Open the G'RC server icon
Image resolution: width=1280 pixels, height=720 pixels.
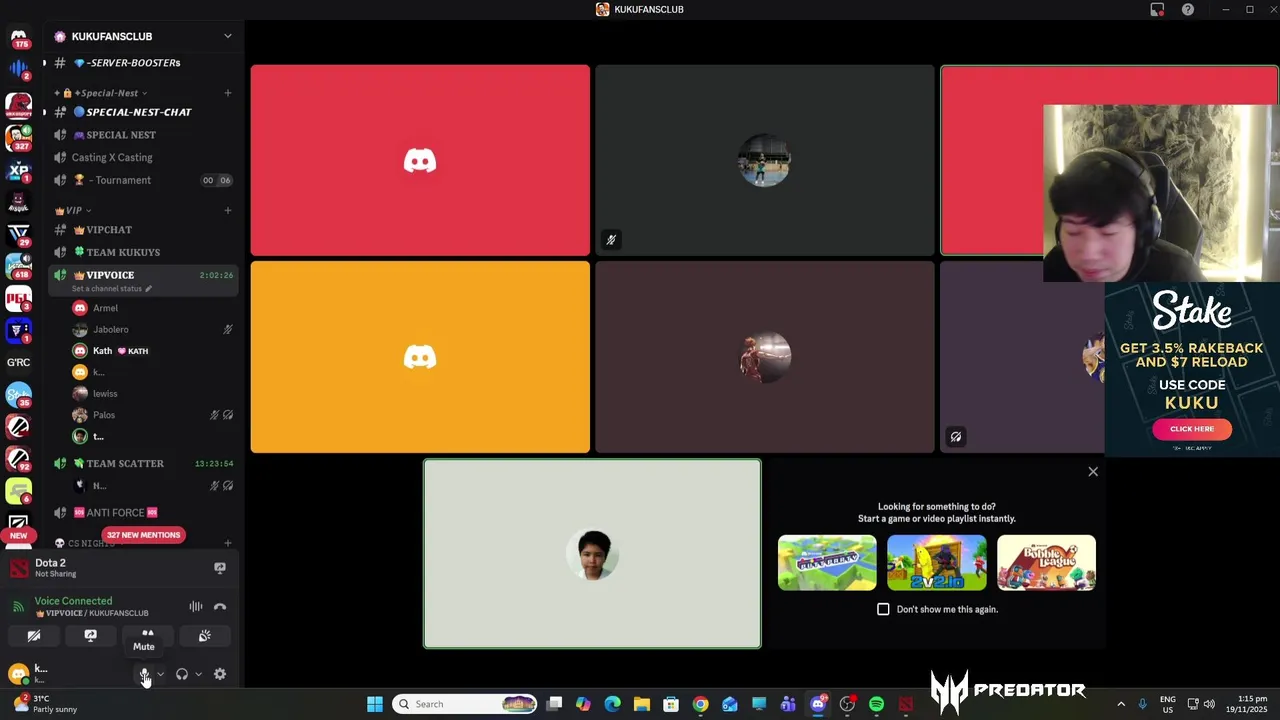point(18,362)
